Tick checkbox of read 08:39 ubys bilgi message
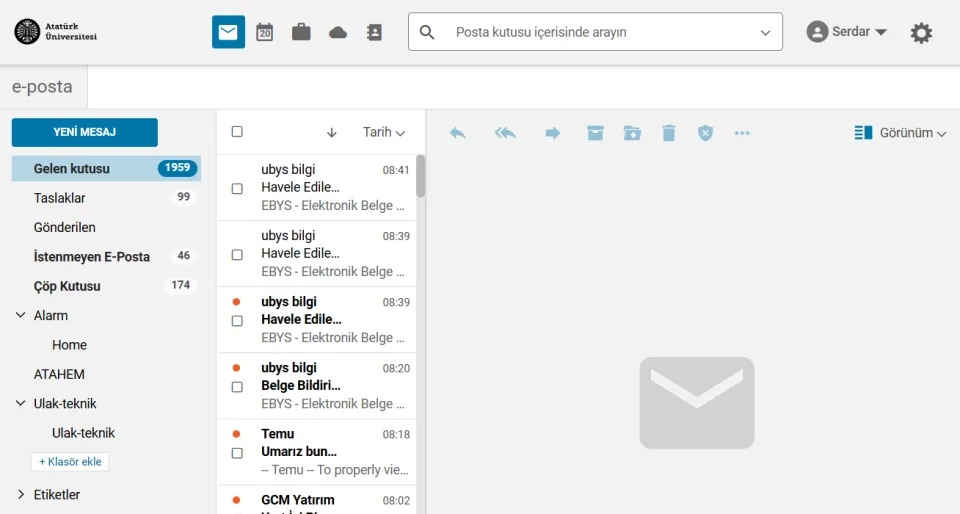 click(x=237, y=255)
